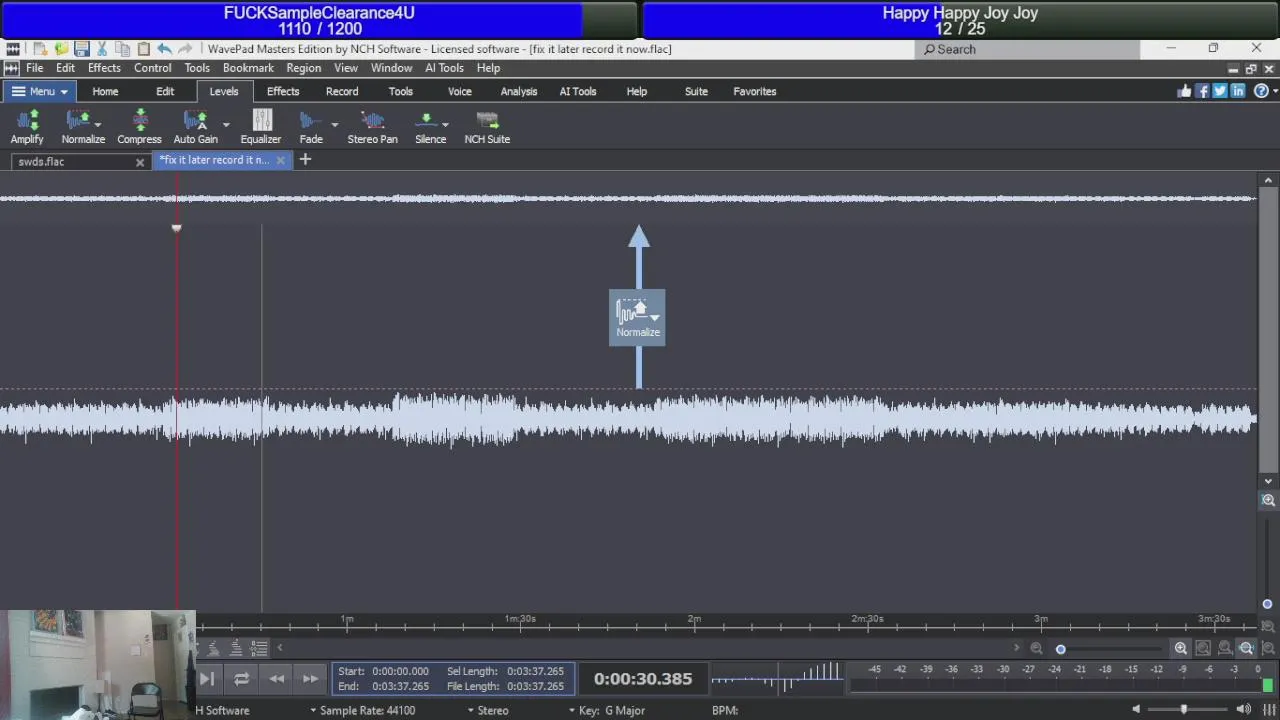
Task: Expand the Normalize toolbar dropdown arrow
Action: (x=98, y=125)
